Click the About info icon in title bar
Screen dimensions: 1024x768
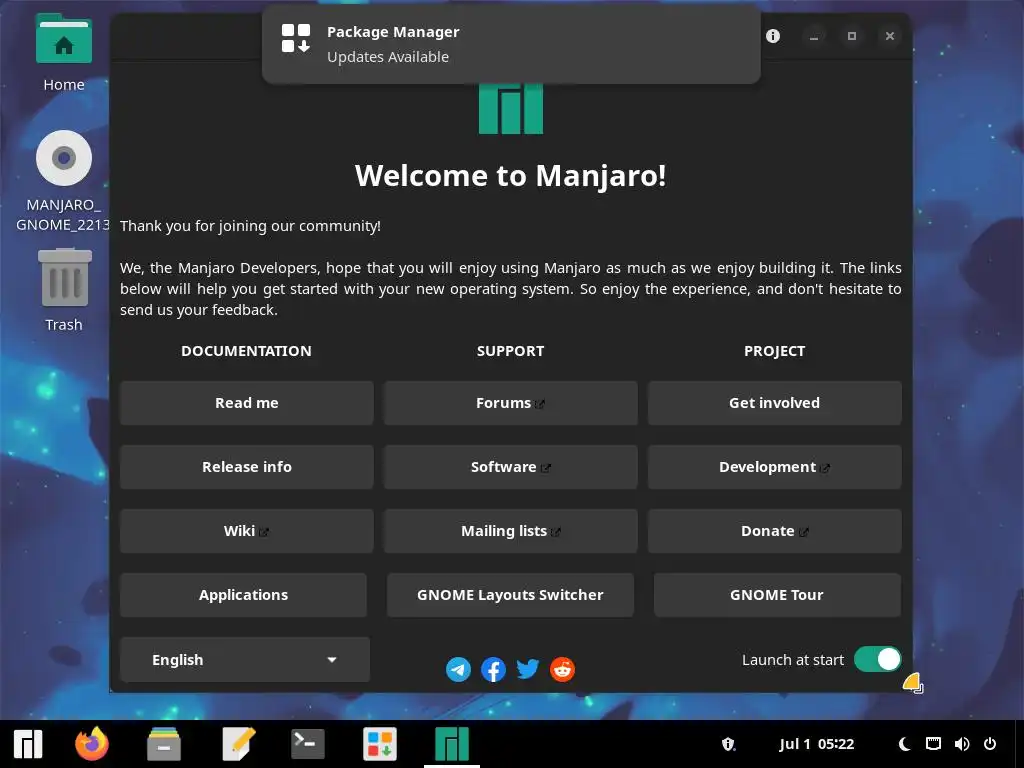coord(773,36)
